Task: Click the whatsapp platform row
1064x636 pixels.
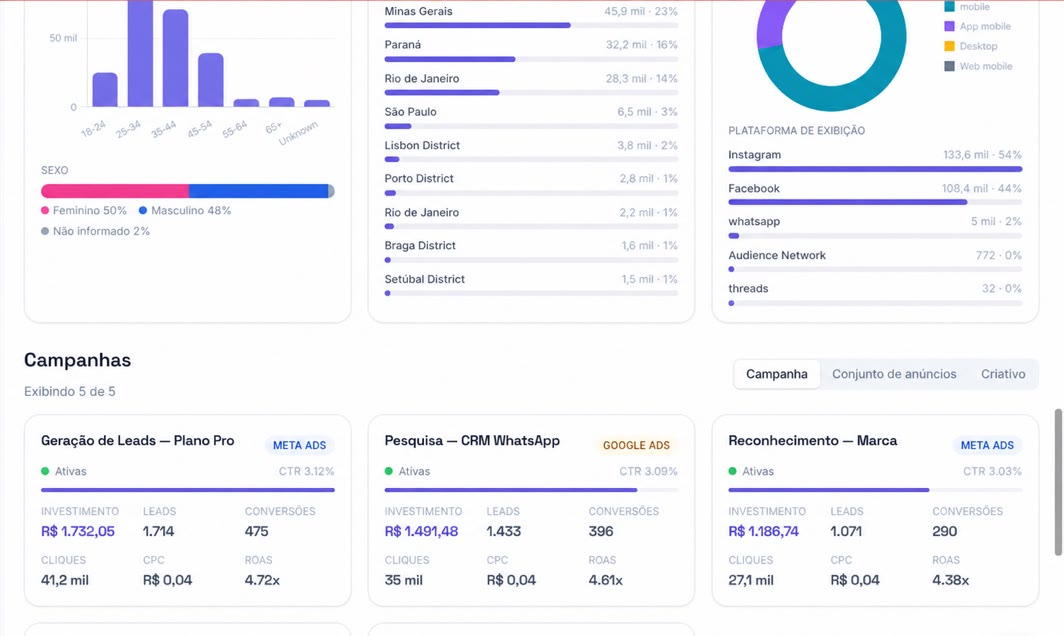Action: coord(875,227)
